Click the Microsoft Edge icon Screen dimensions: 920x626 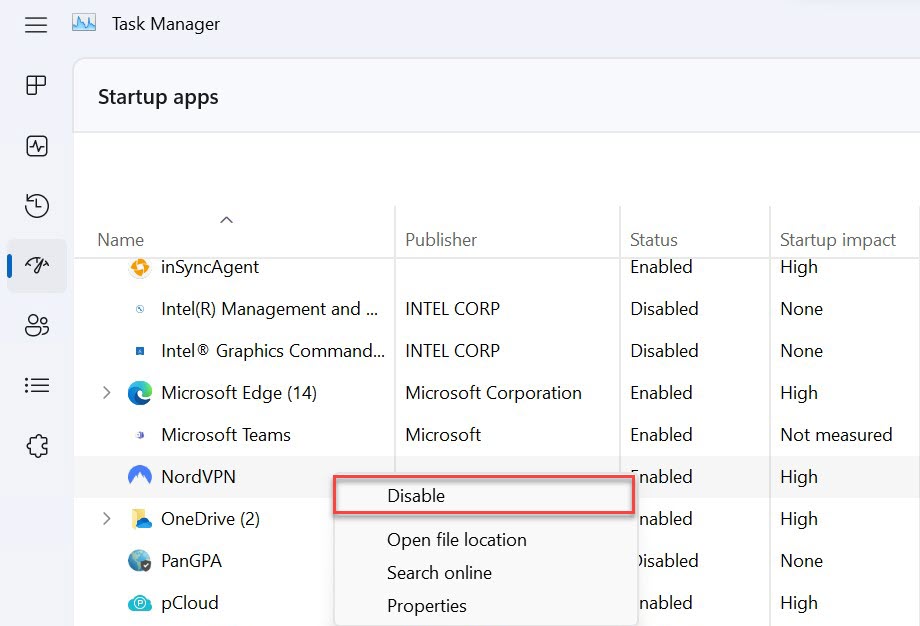[140, 393]
